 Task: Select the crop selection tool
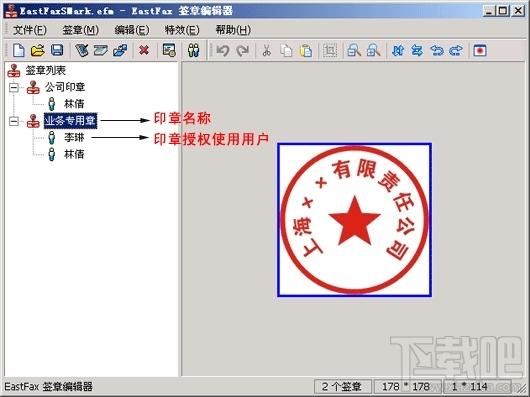click(x=330, y=51)
